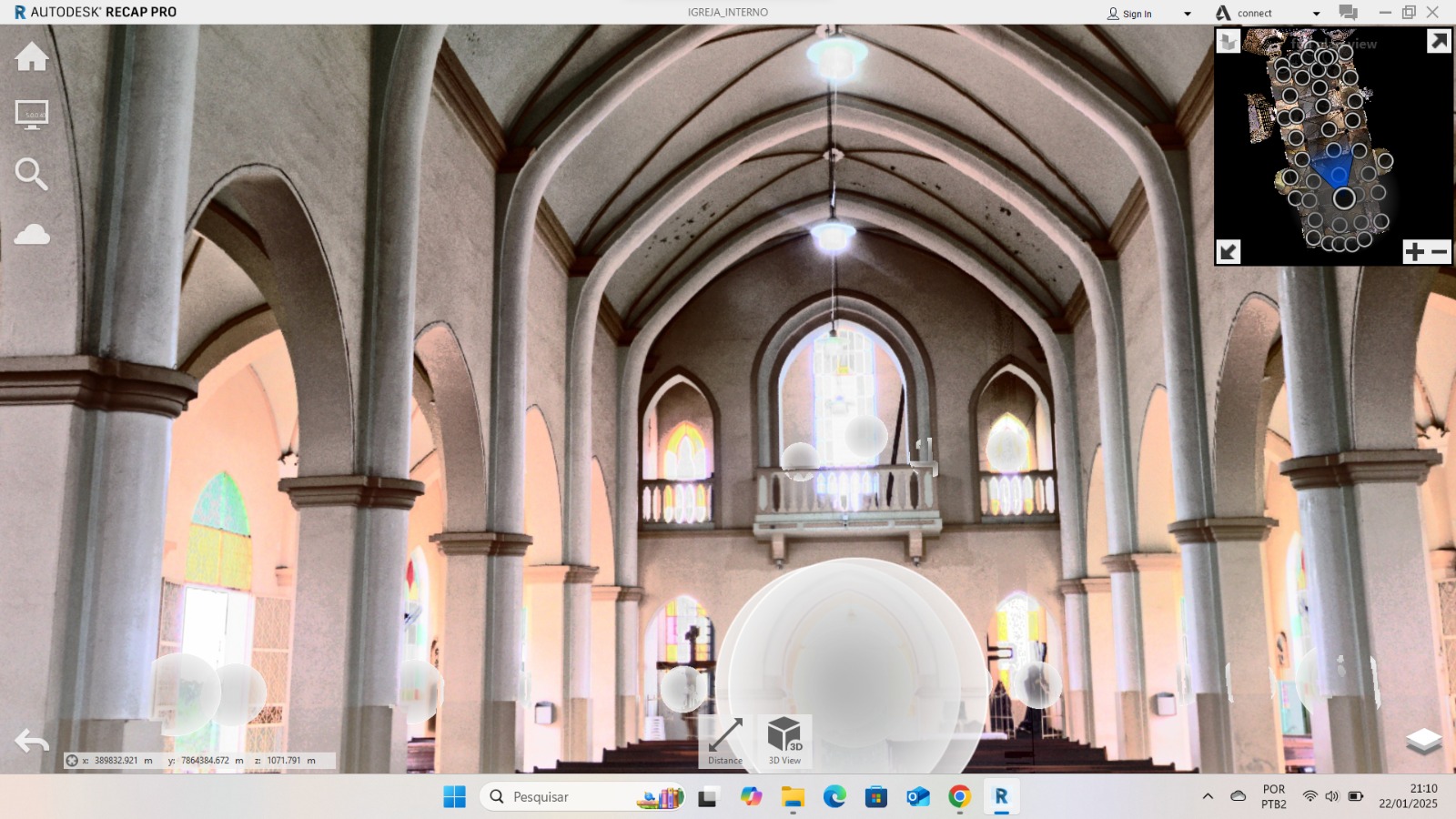The width and height of the screenshot is (1456, 819).
Task: Open Google Chrome from the taskbar
Action: coord(959,797)
